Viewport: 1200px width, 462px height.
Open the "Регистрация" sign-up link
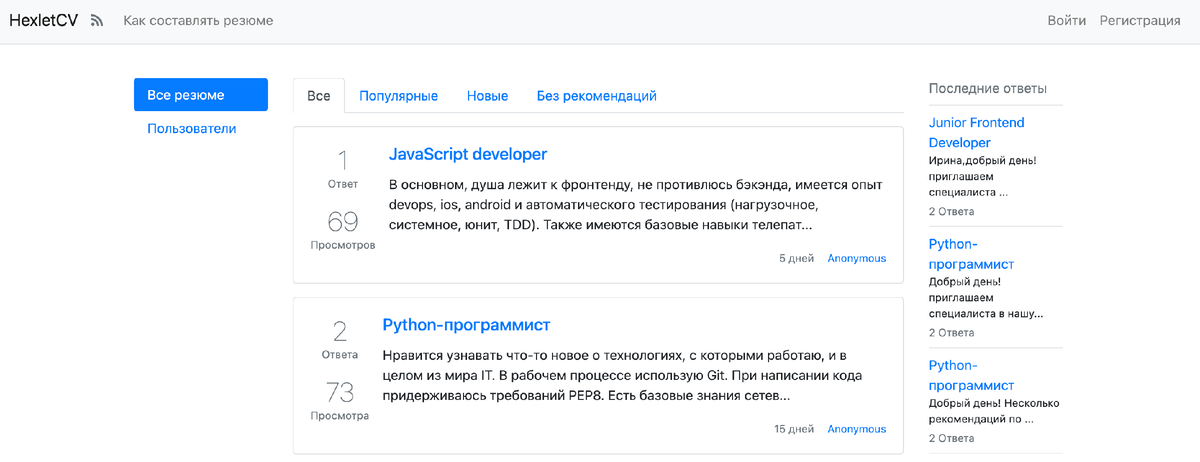pos(1140,20)
